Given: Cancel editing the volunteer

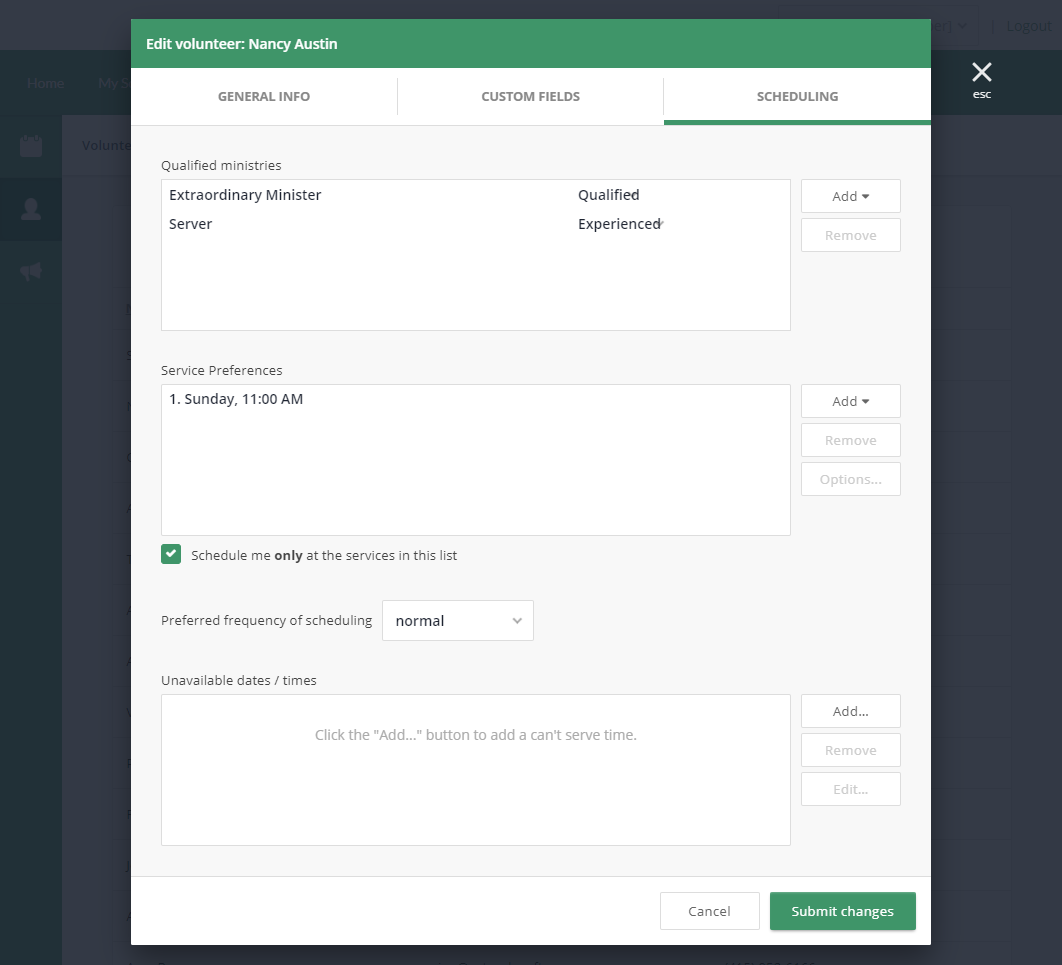Looking at the screenshot, I should click(709, 911).
